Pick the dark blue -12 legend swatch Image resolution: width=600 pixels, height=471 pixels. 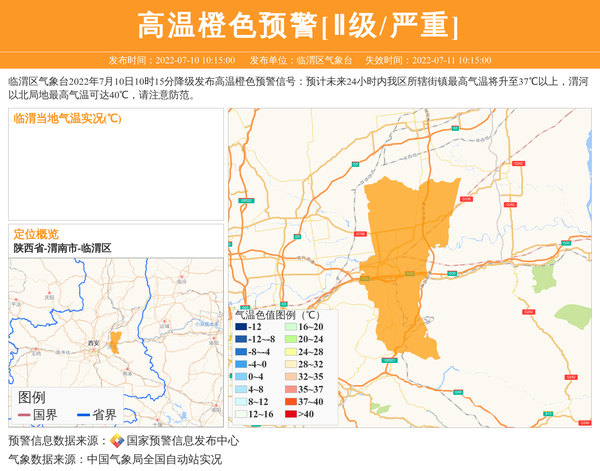tap(241, 327)
